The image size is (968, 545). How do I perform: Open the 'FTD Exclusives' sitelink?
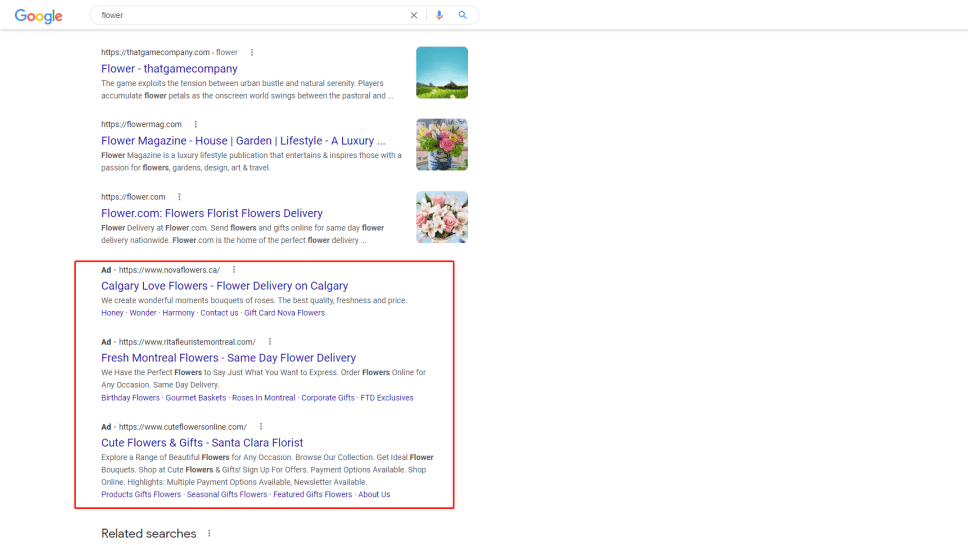[x=387, y=398]
